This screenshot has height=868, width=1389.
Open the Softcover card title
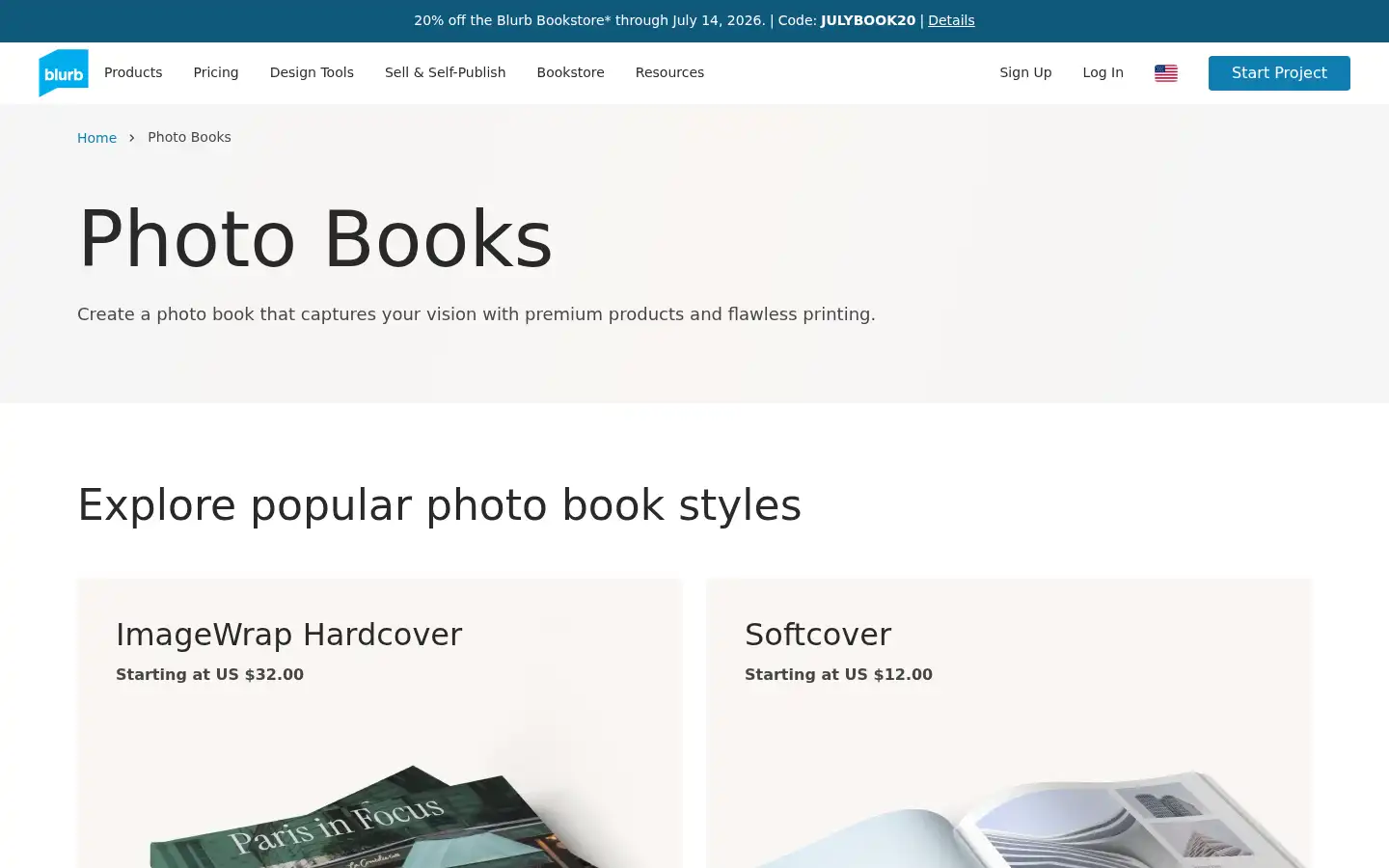click(x=818, y=635)
